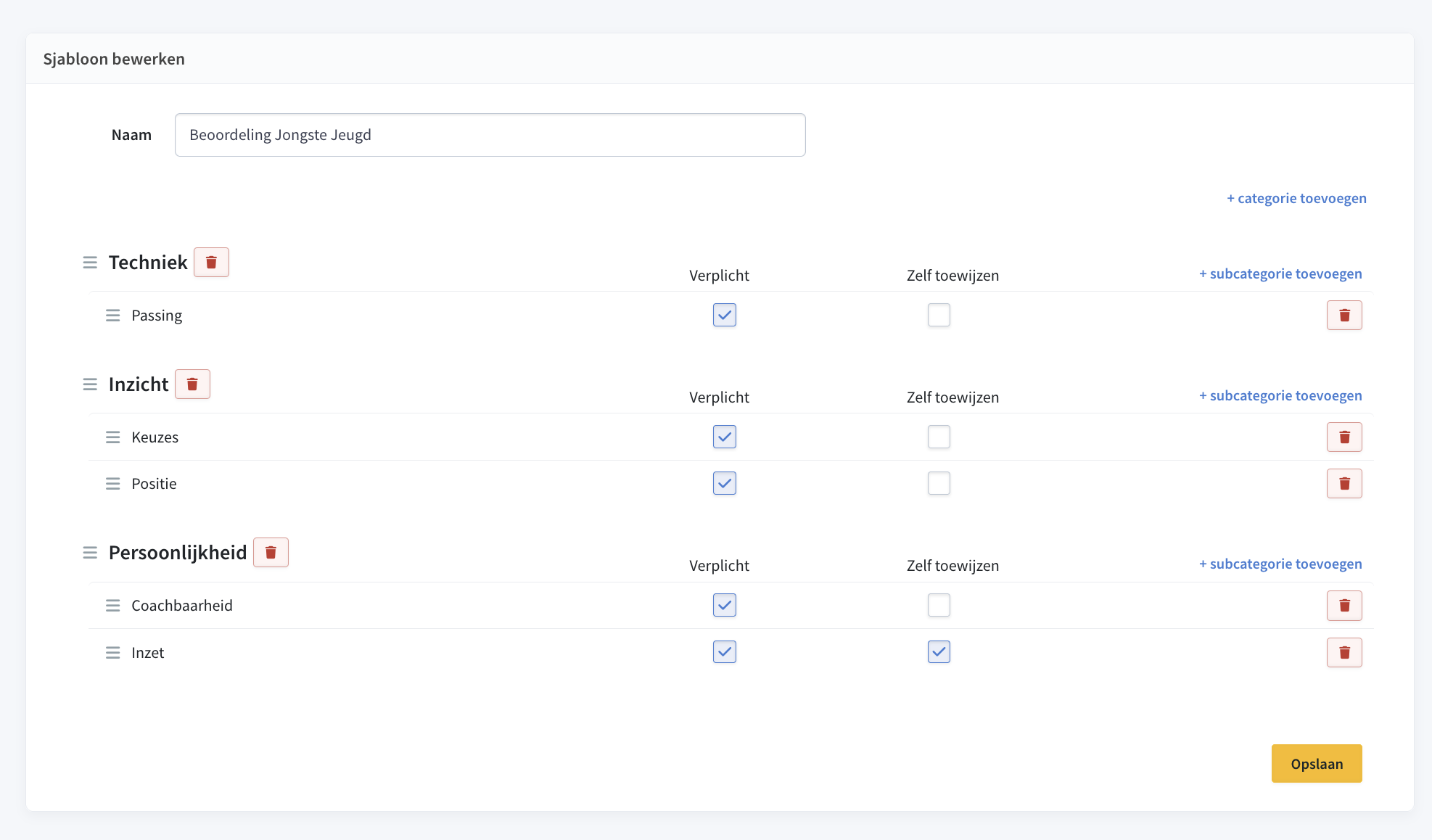Remove the Passing subcategory row
The height and width of the screenshot is (840, 1432).
1343,315
